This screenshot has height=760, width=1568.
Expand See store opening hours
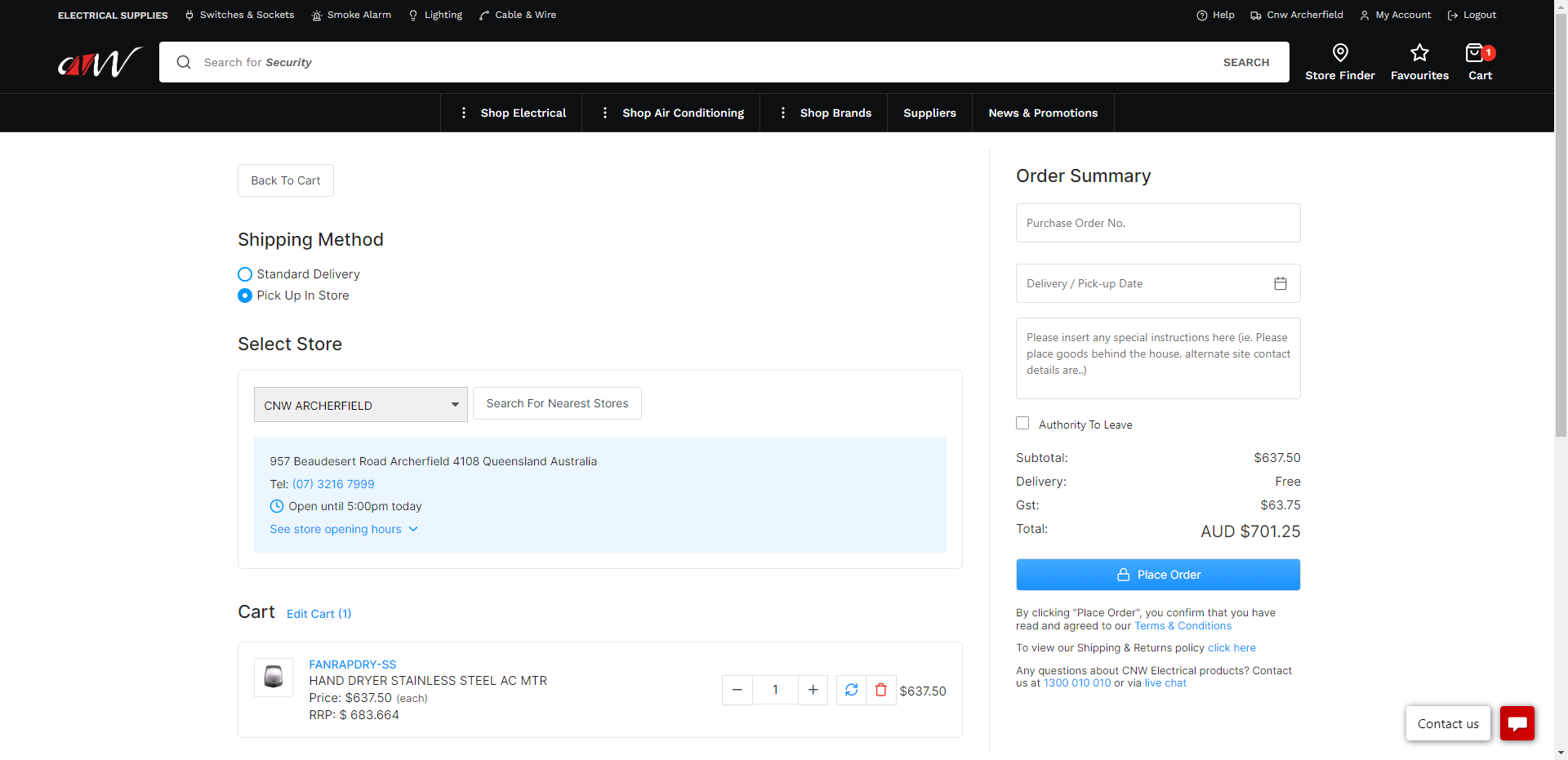[x=344, y=529]
